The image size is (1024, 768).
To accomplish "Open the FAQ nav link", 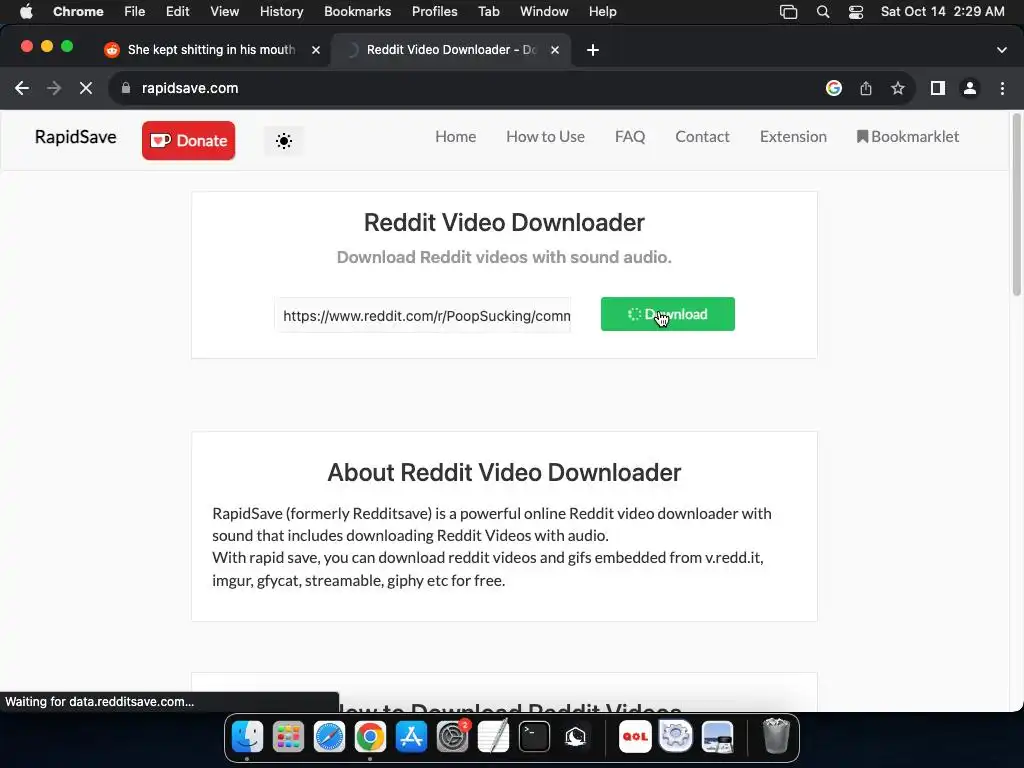I will tap(630, 136).
